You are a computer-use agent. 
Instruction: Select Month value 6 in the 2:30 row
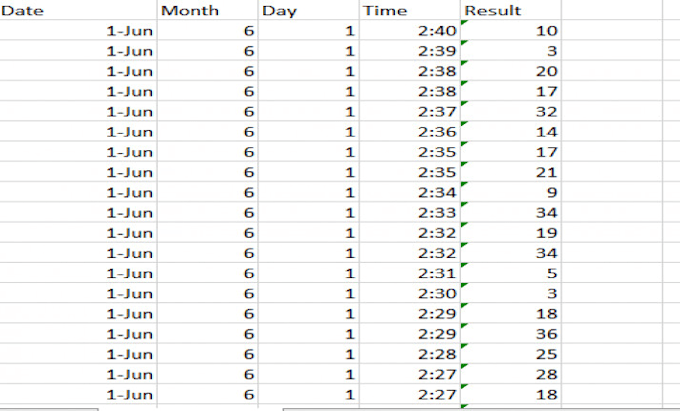tap(207, 293)
